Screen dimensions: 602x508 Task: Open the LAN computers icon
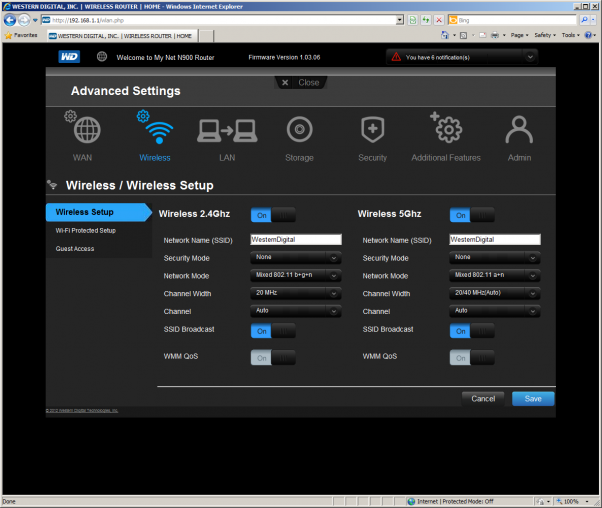(x=227, y=131)
